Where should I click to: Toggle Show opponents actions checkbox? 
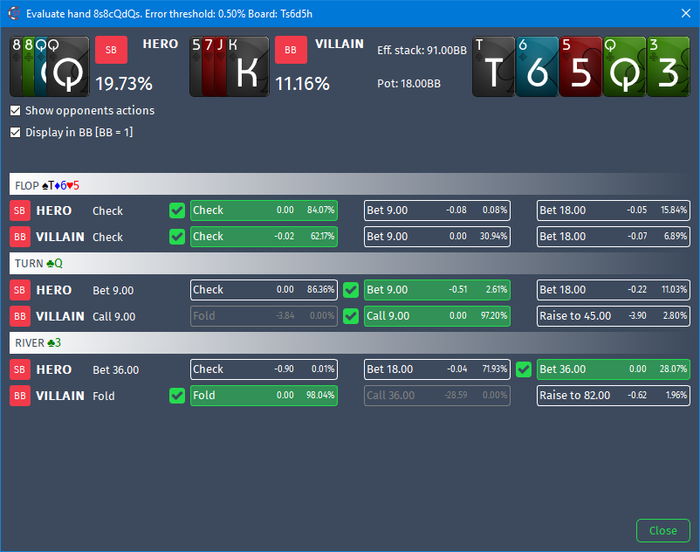(15, 111)
